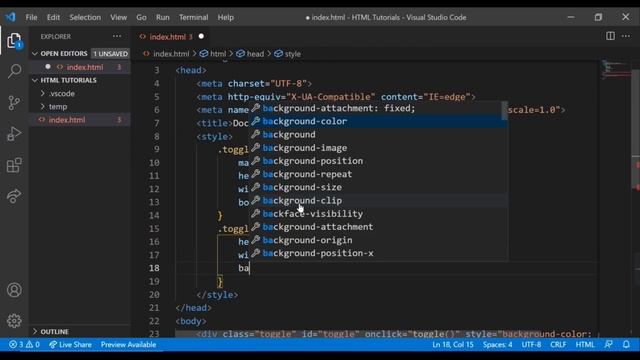Change line ending via CRLF

[558, 344]
